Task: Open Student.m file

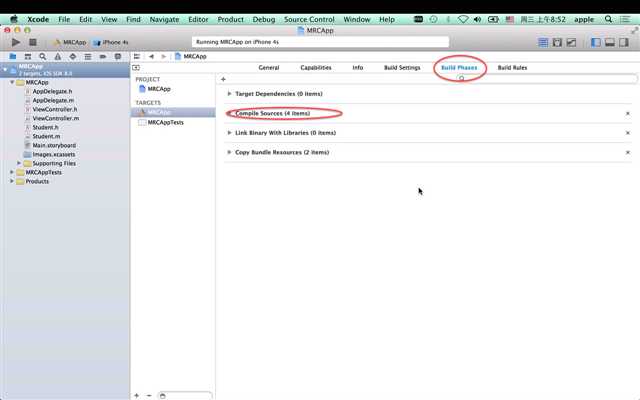Action: coord(46,136)
